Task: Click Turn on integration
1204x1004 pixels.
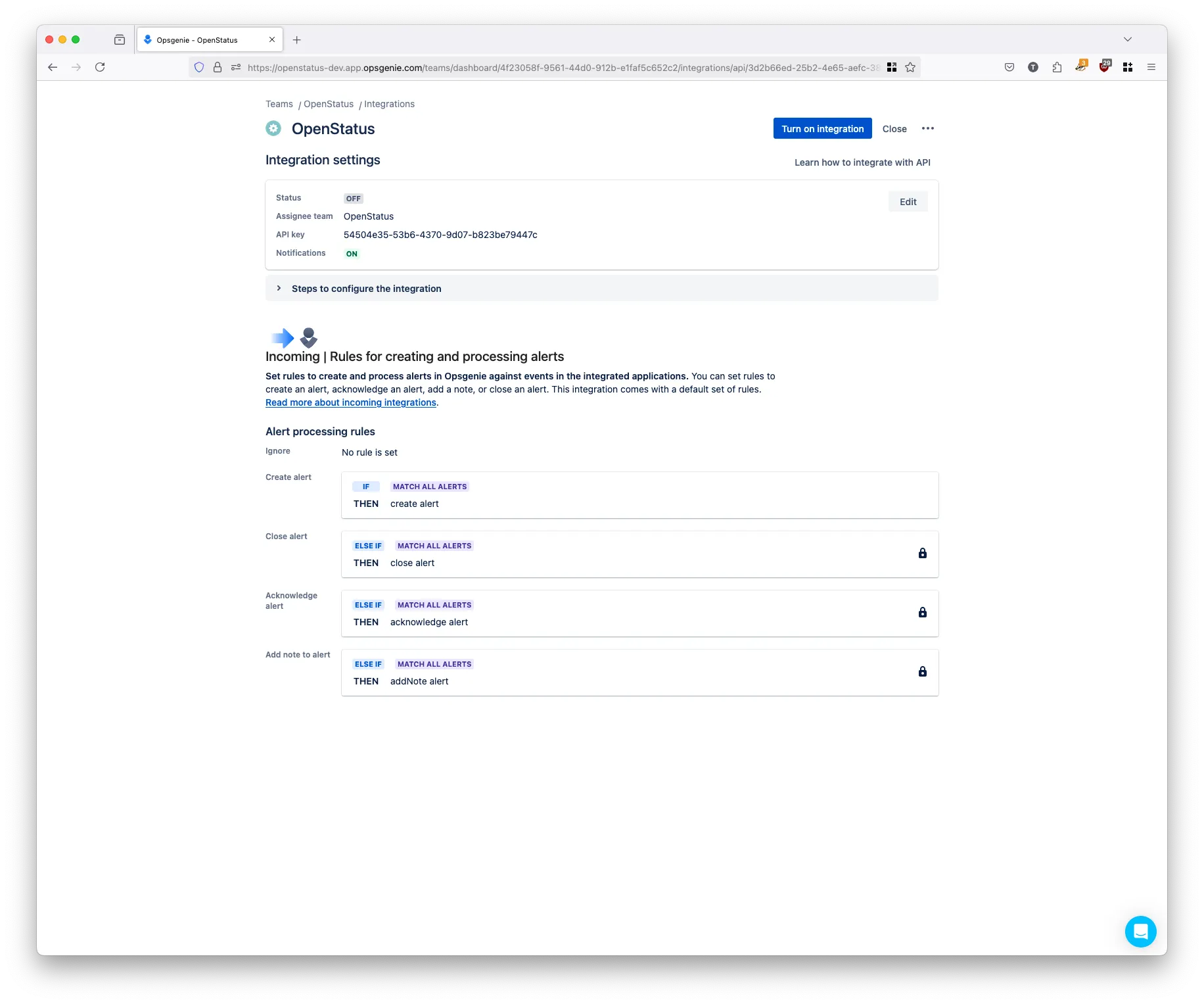Action: coord(822,128)
